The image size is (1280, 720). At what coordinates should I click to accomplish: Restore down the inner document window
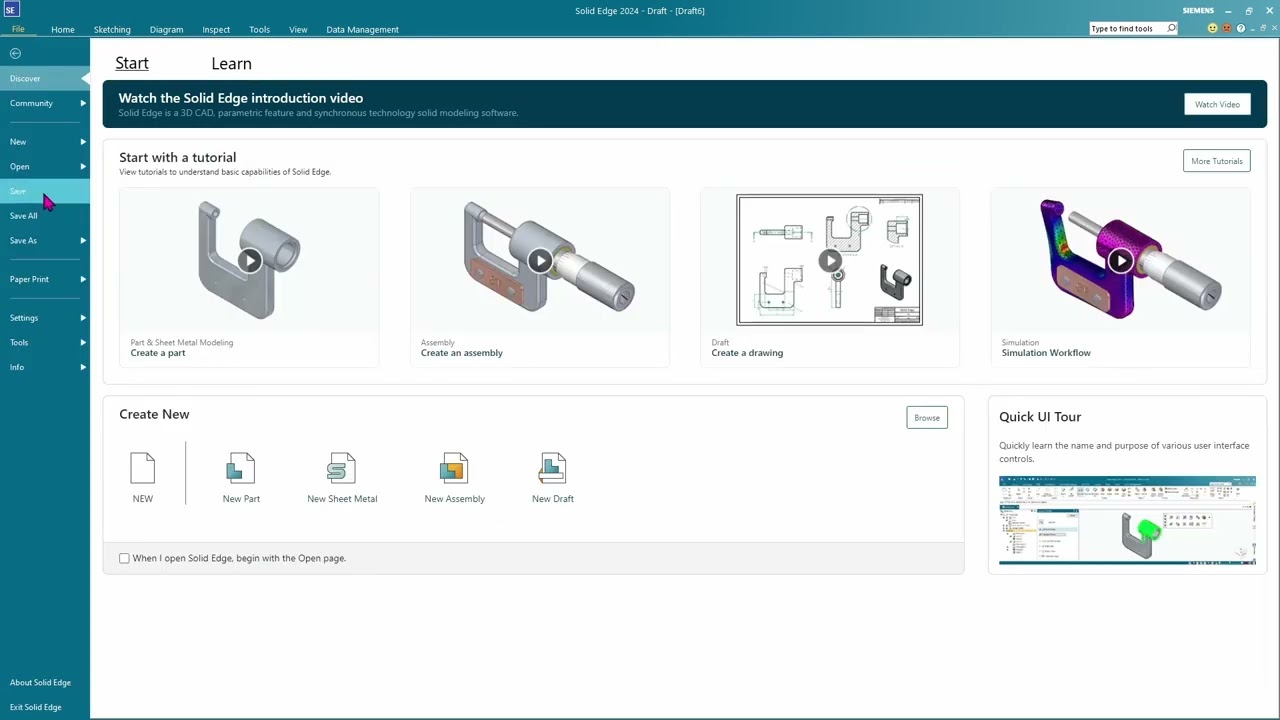(x=1263, y=29)
